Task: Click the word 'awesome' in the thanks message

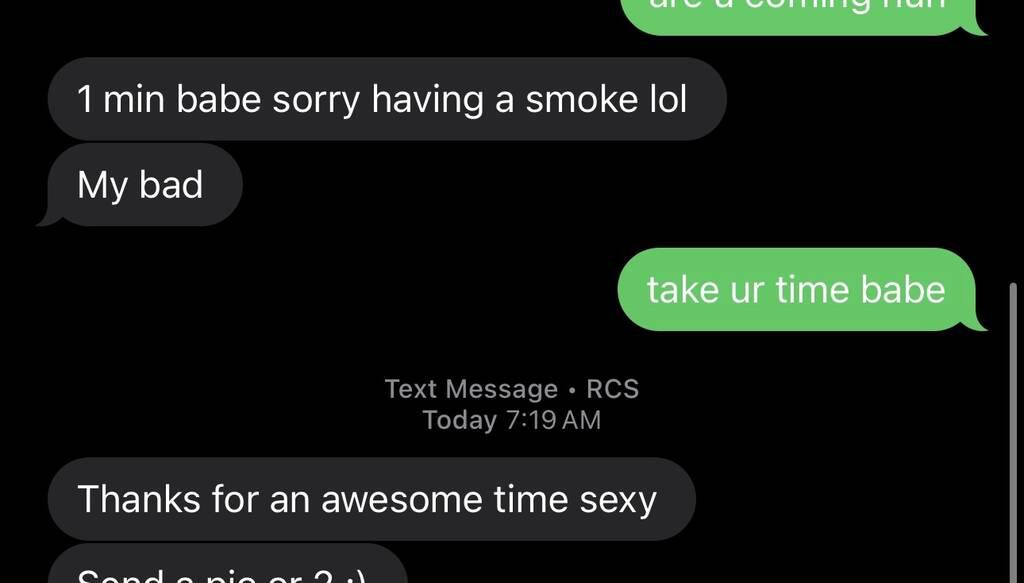Action: point(402,499)
